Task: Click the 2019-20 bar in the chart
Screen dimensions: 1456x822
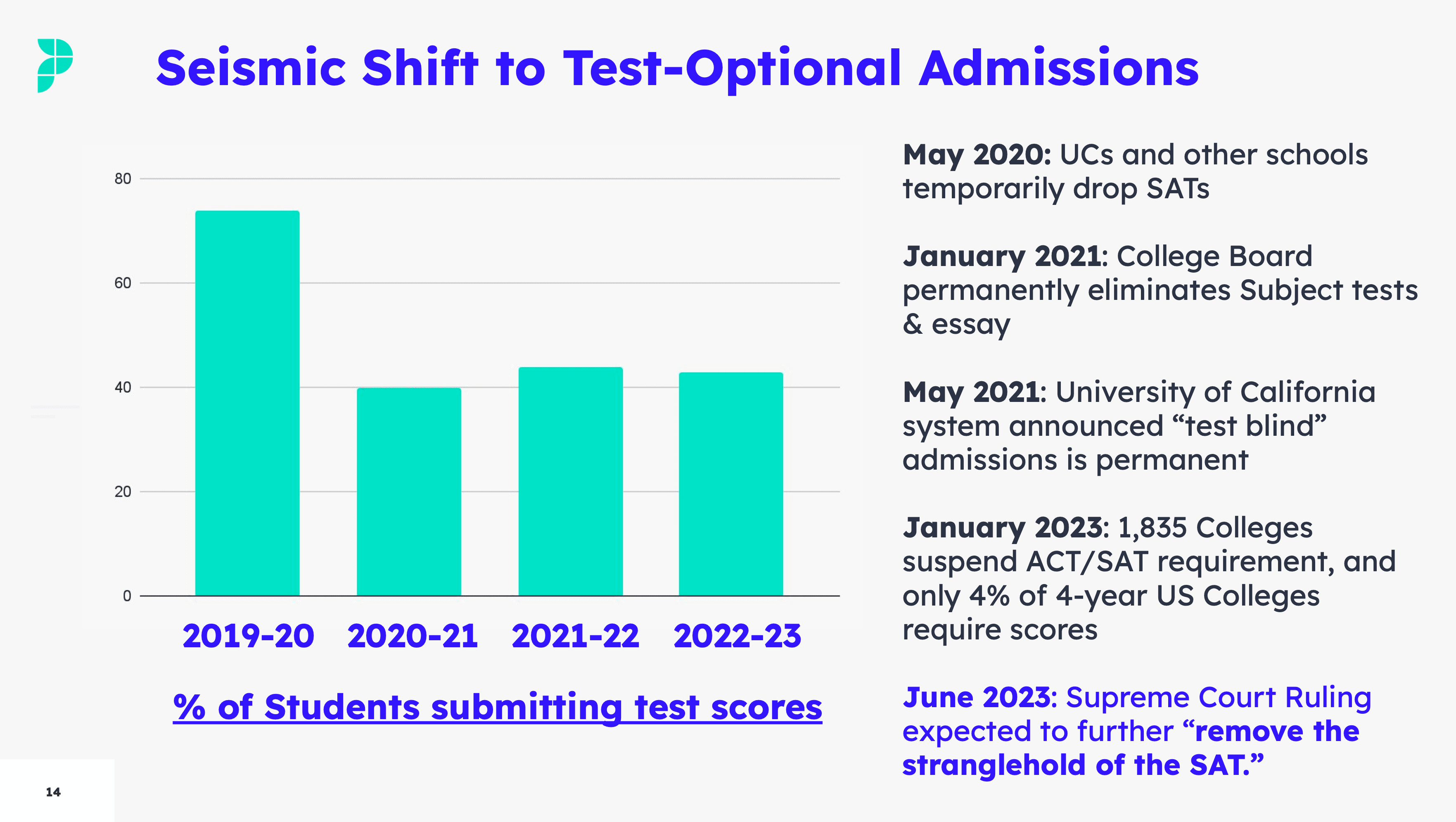Action: [247, 402]
